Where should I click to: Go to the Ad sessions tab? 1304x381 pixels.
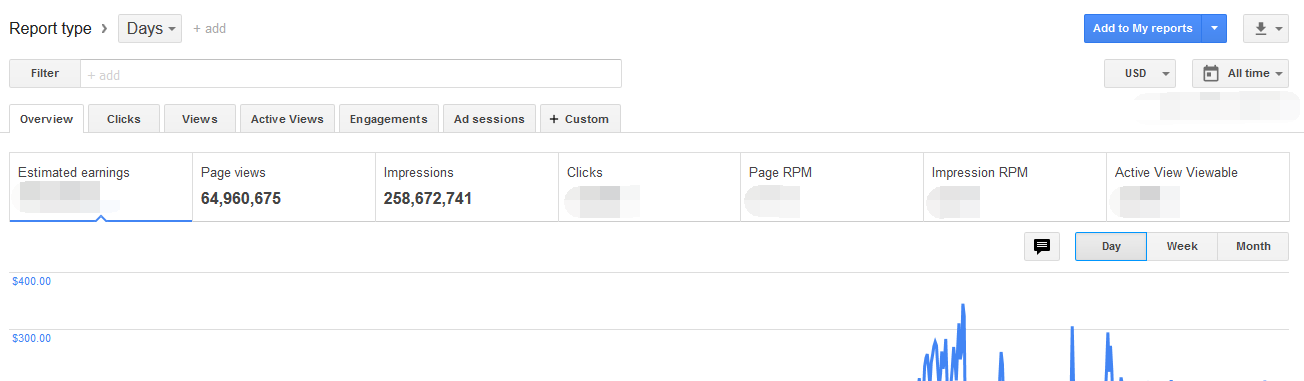[x=489, y=119]
